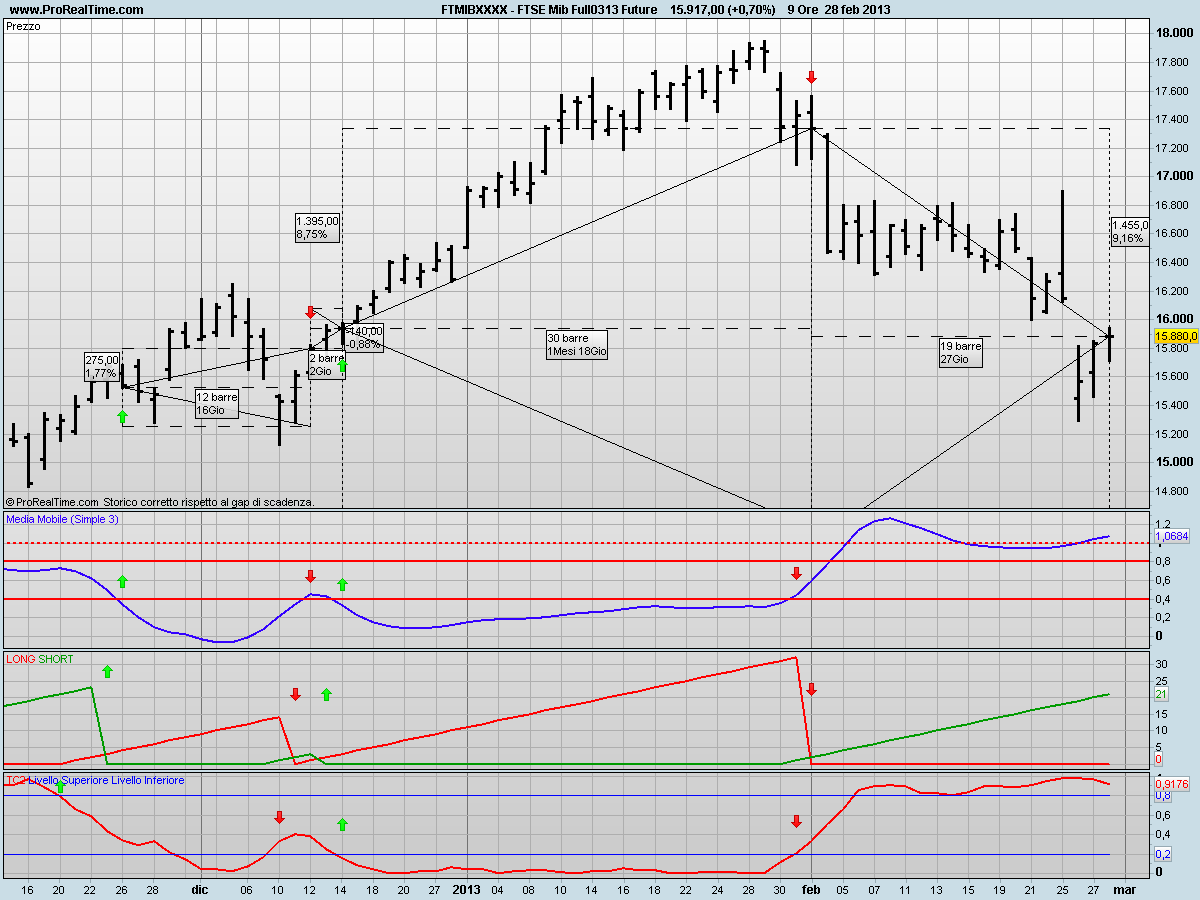The height and width of the screenshot is (900, 1200).
Task: Click the green arrow over TC2 indicator title
Action: click(x=60, y=787)
